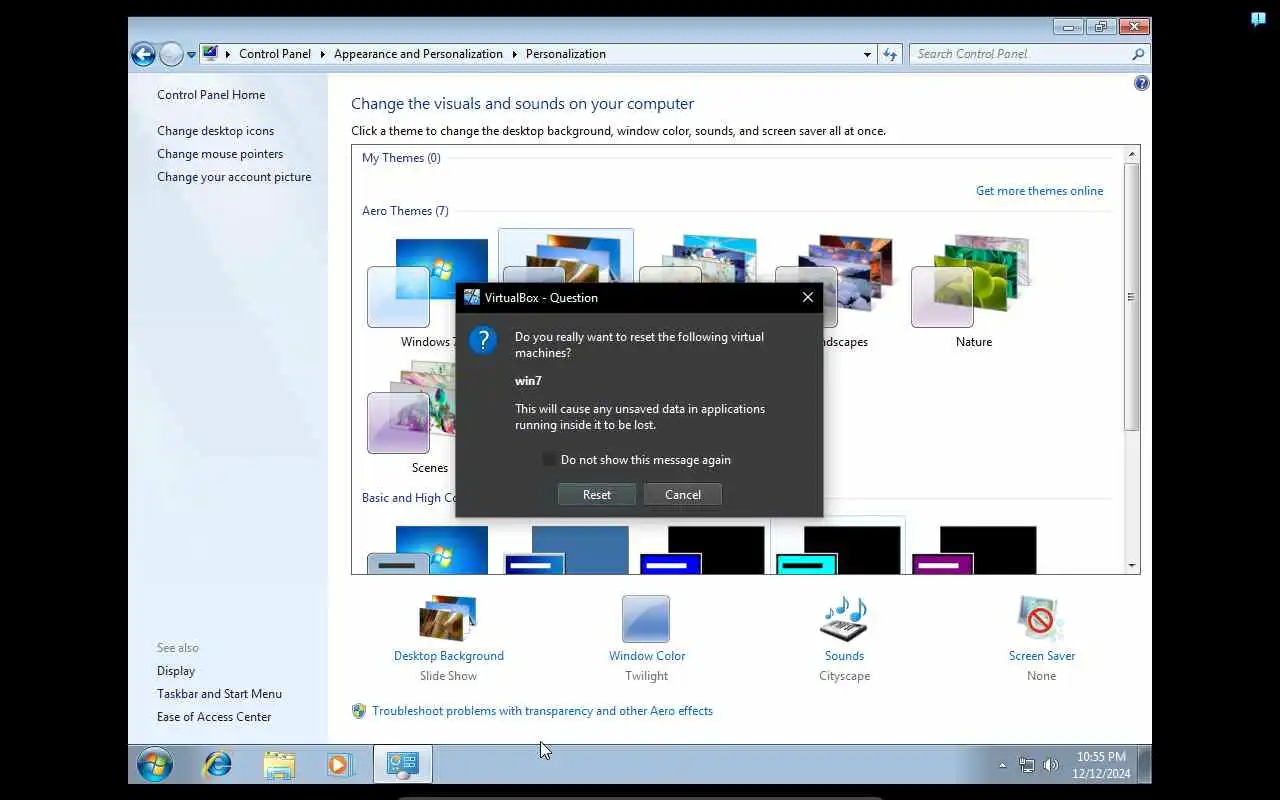Image resolution: width=1280 pixels, height=800 pixels.
Task: Click the themes list scroll down arrow
Action: 1132,566
